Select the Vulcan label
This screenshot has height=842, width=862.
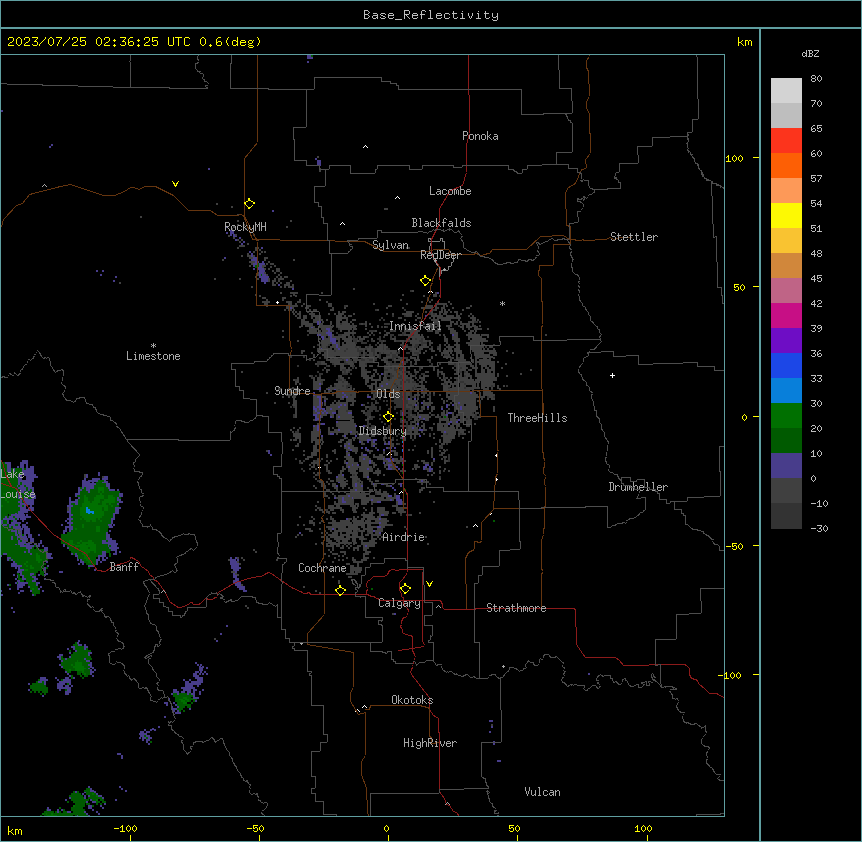542,792
